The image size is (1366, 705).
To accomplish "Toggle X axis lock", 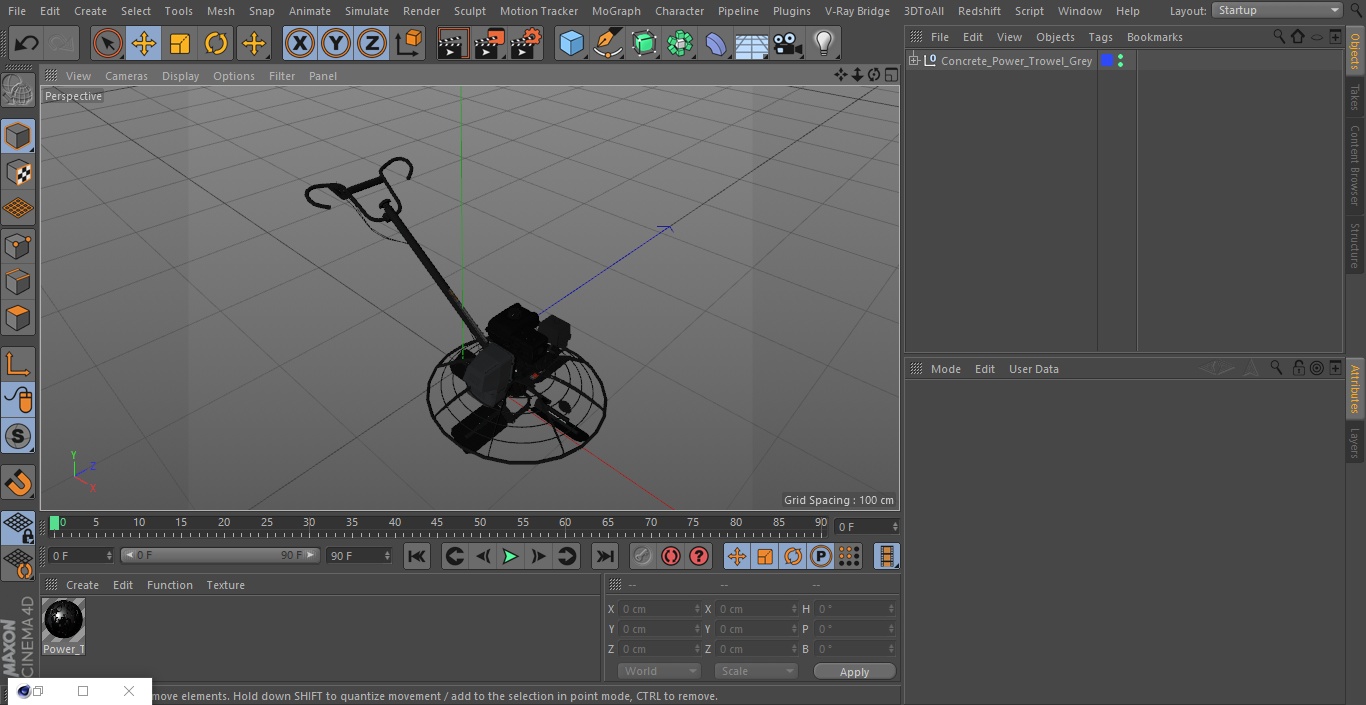I will pos(299,43).
